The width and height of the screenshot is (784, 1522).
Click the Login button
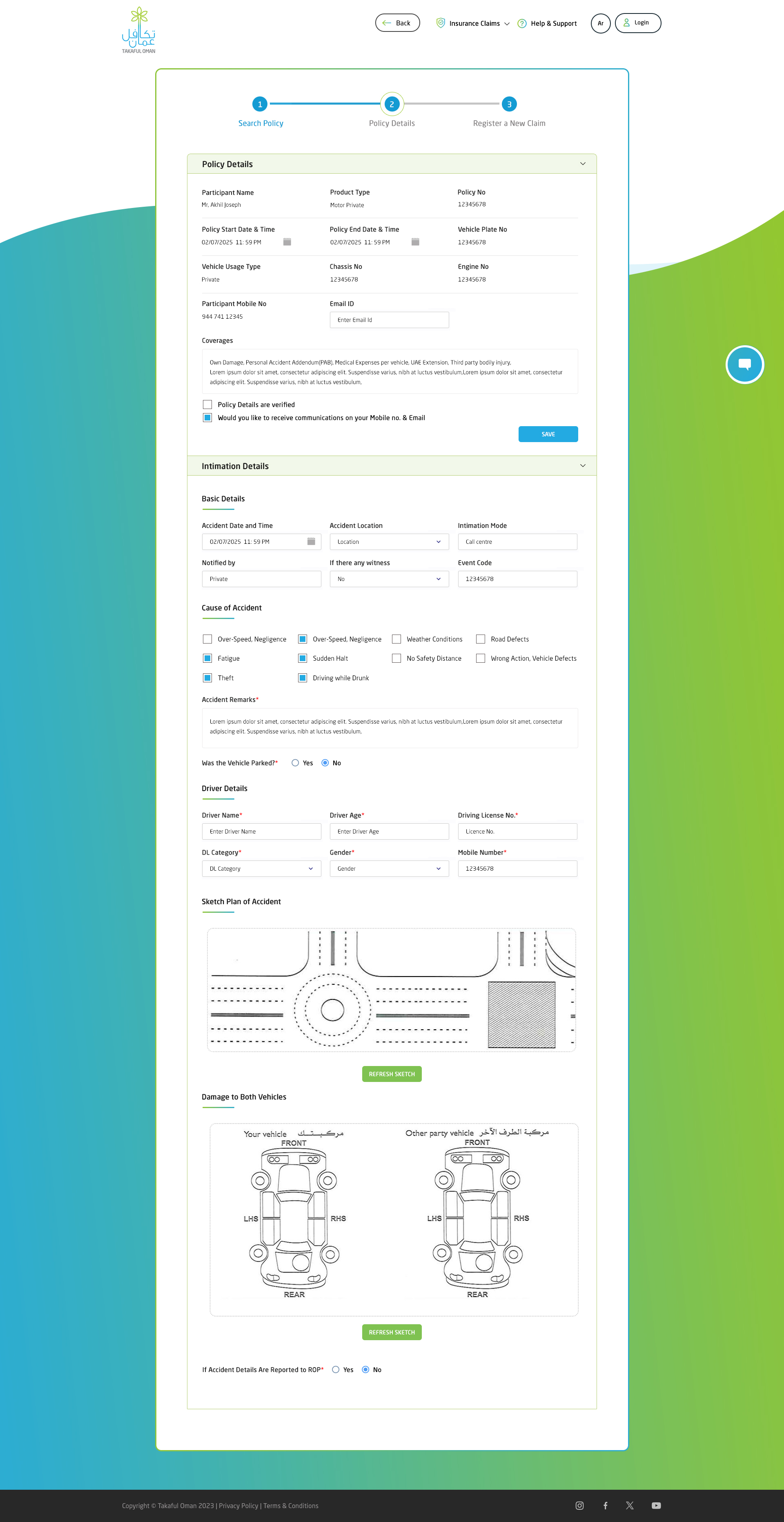click(637, 23)
